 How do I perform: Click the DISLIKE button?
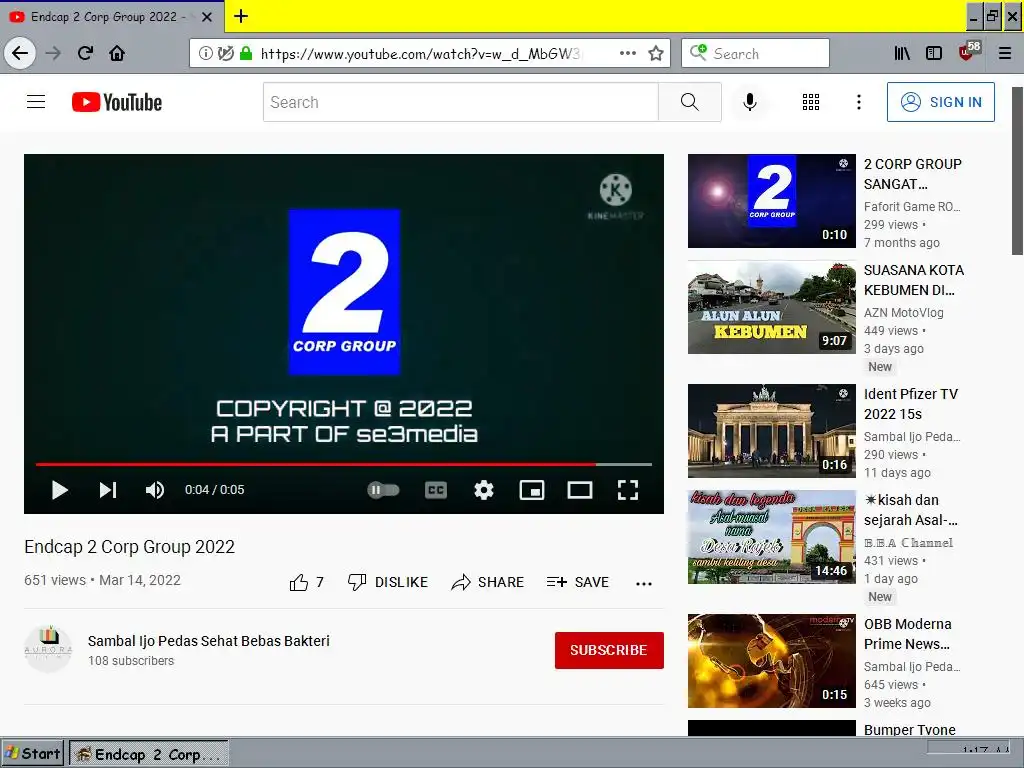click(388, 582)
